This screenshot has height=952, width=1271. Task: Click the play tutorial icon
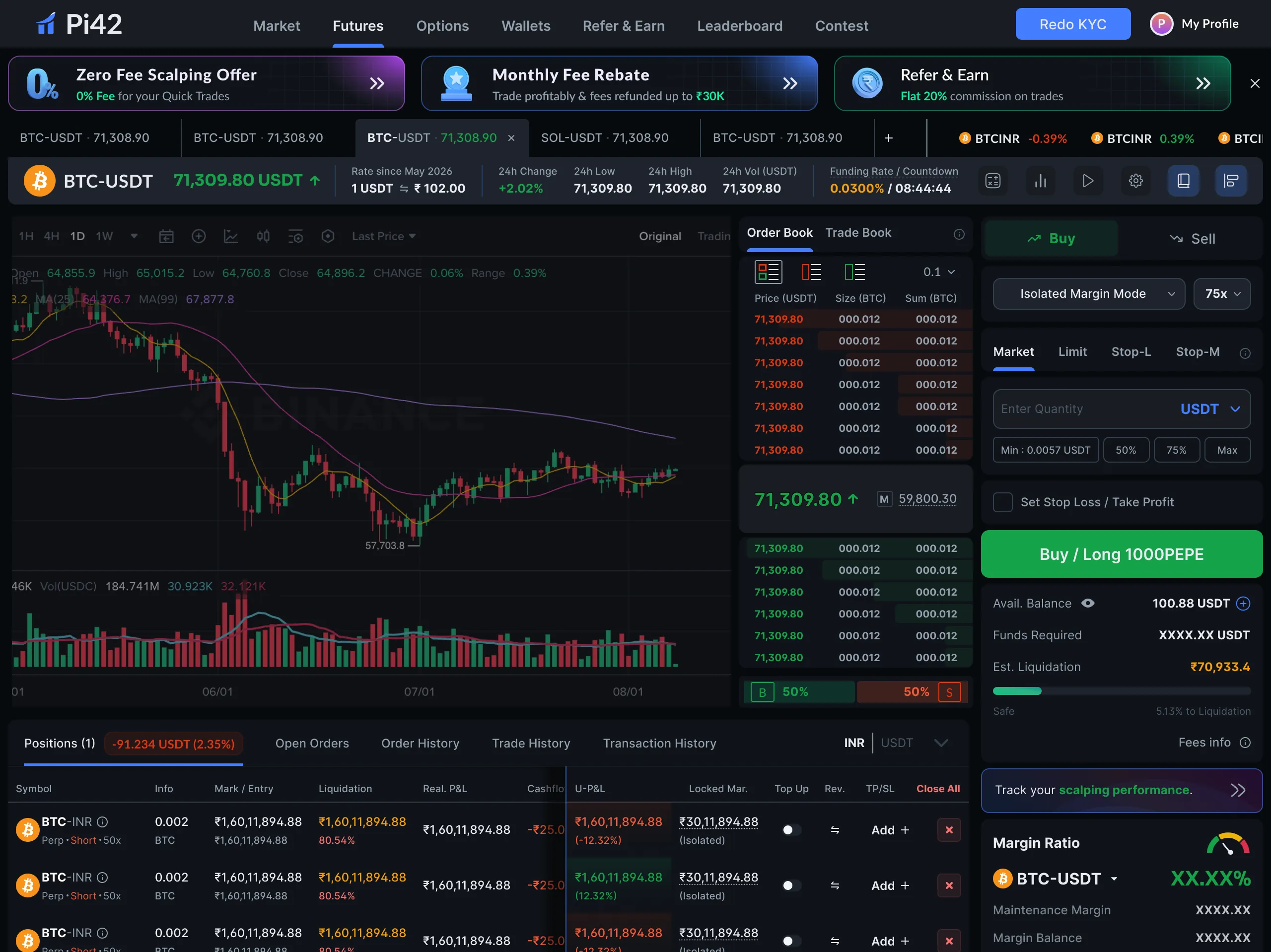(1088, 181)
